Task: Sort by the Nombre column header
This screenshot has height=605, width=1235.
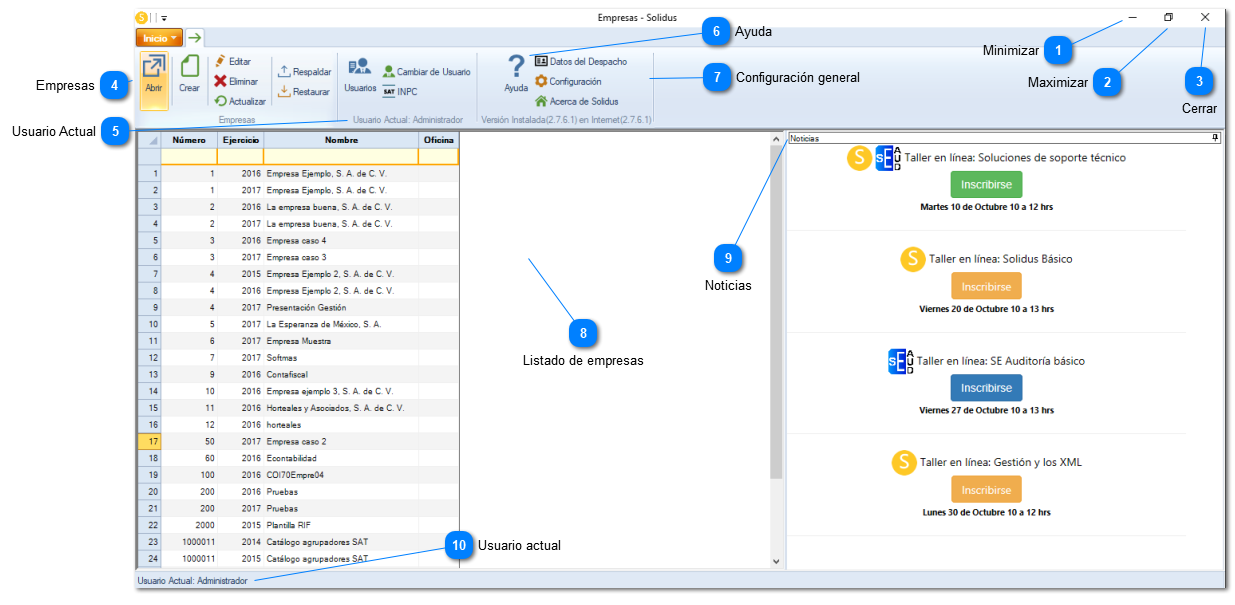Action: 341,140
